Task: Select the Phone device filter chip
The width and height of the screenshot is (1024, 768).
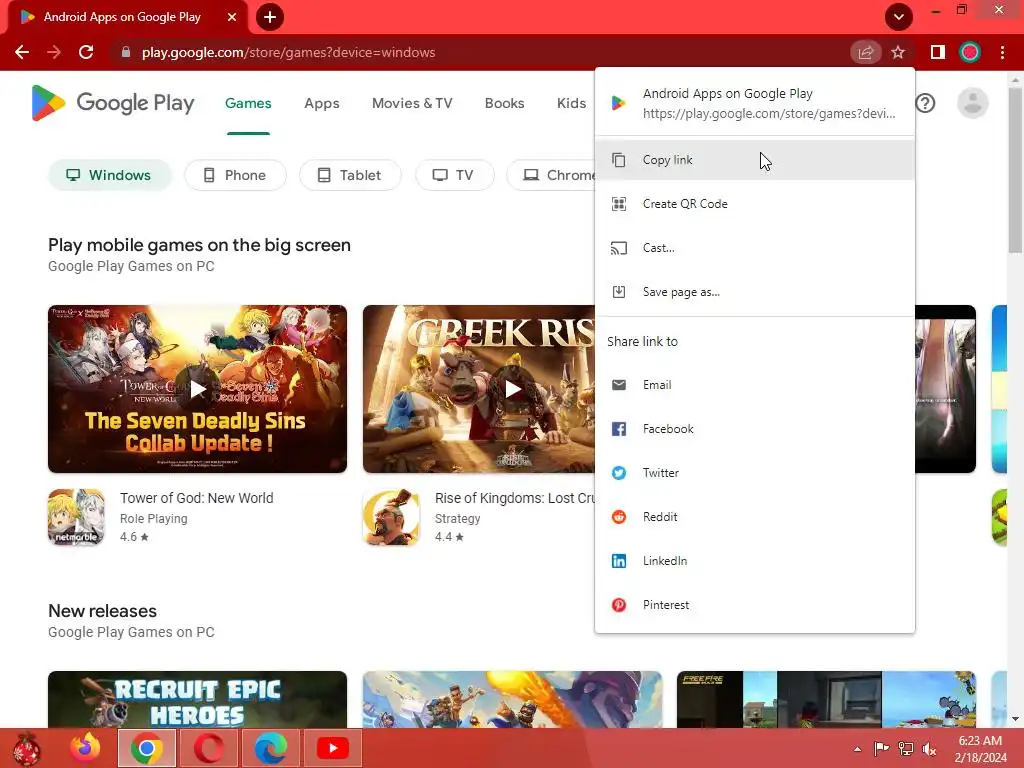Action: (235, 175)
